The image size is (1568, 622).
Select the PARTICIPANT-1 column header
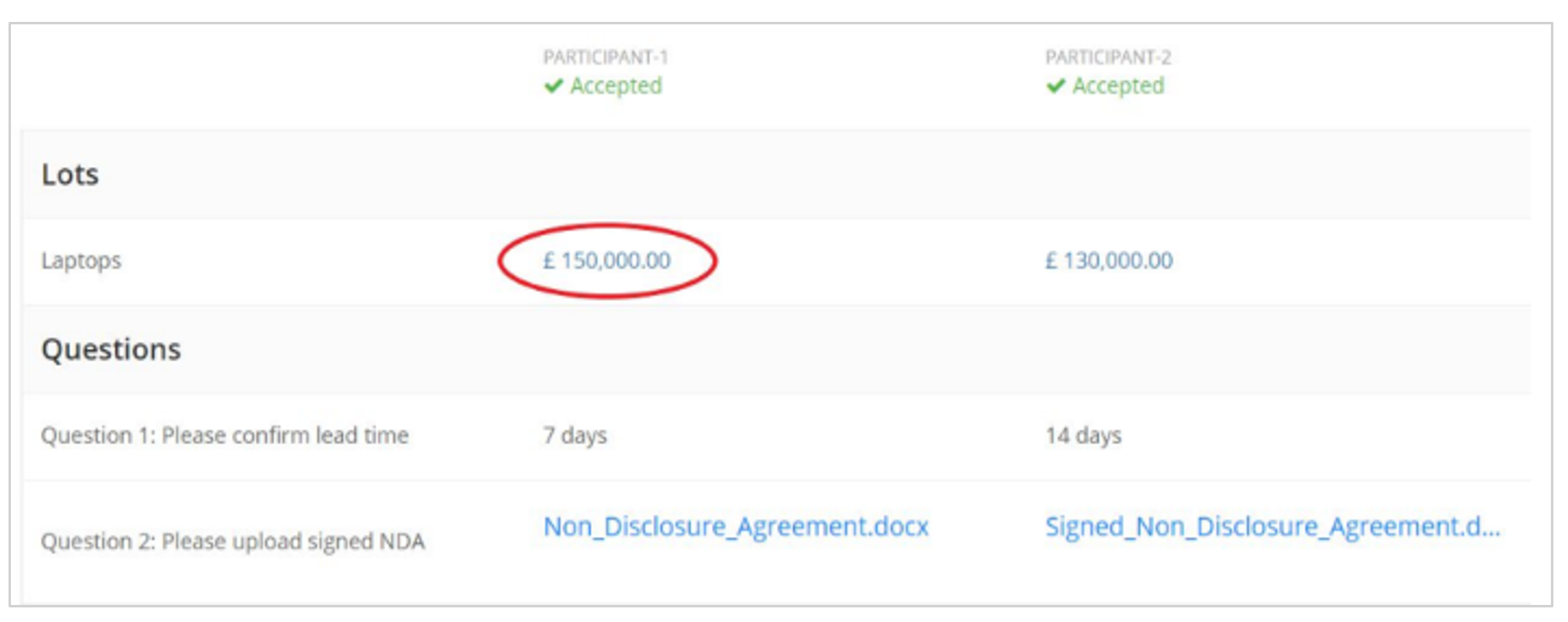[606, 57]
